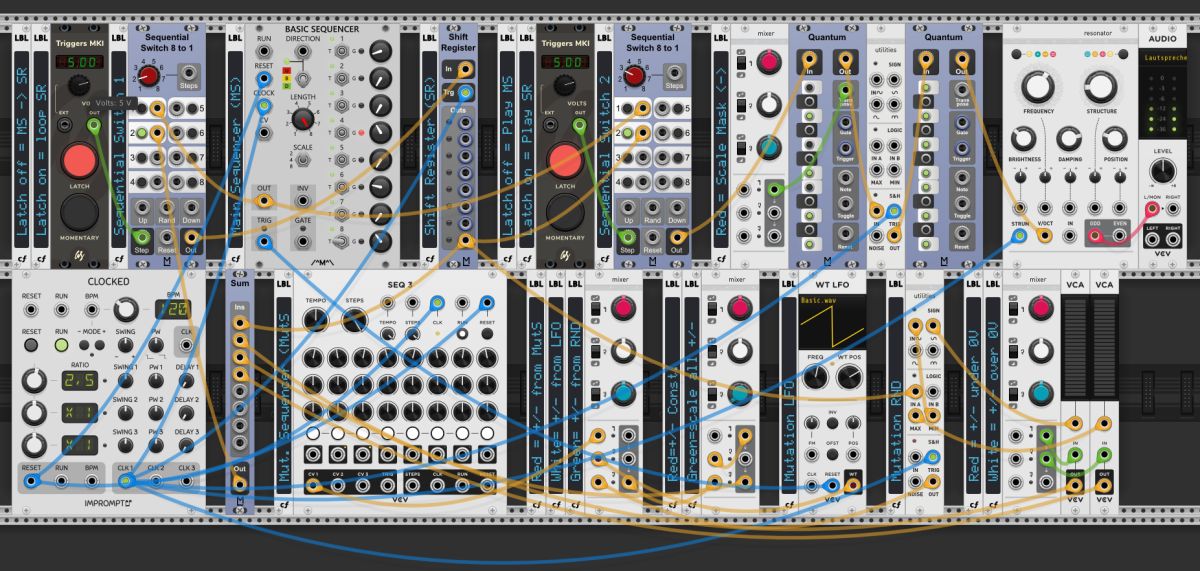
Task: Flip channel 1 switch on top mixer
Action: 742,64
